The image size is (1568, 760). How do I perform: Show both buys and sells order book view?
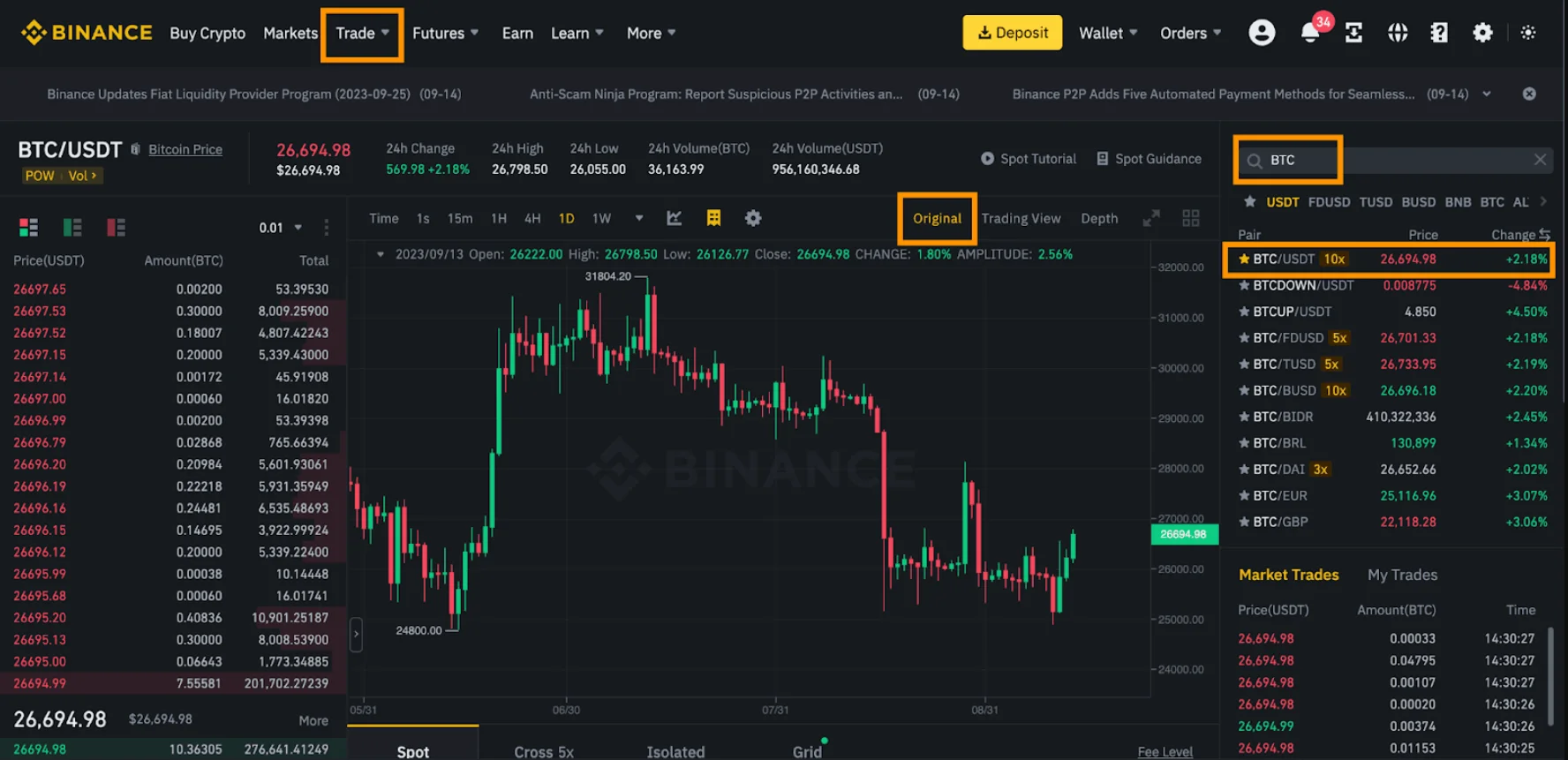click(x=28, y=228)
